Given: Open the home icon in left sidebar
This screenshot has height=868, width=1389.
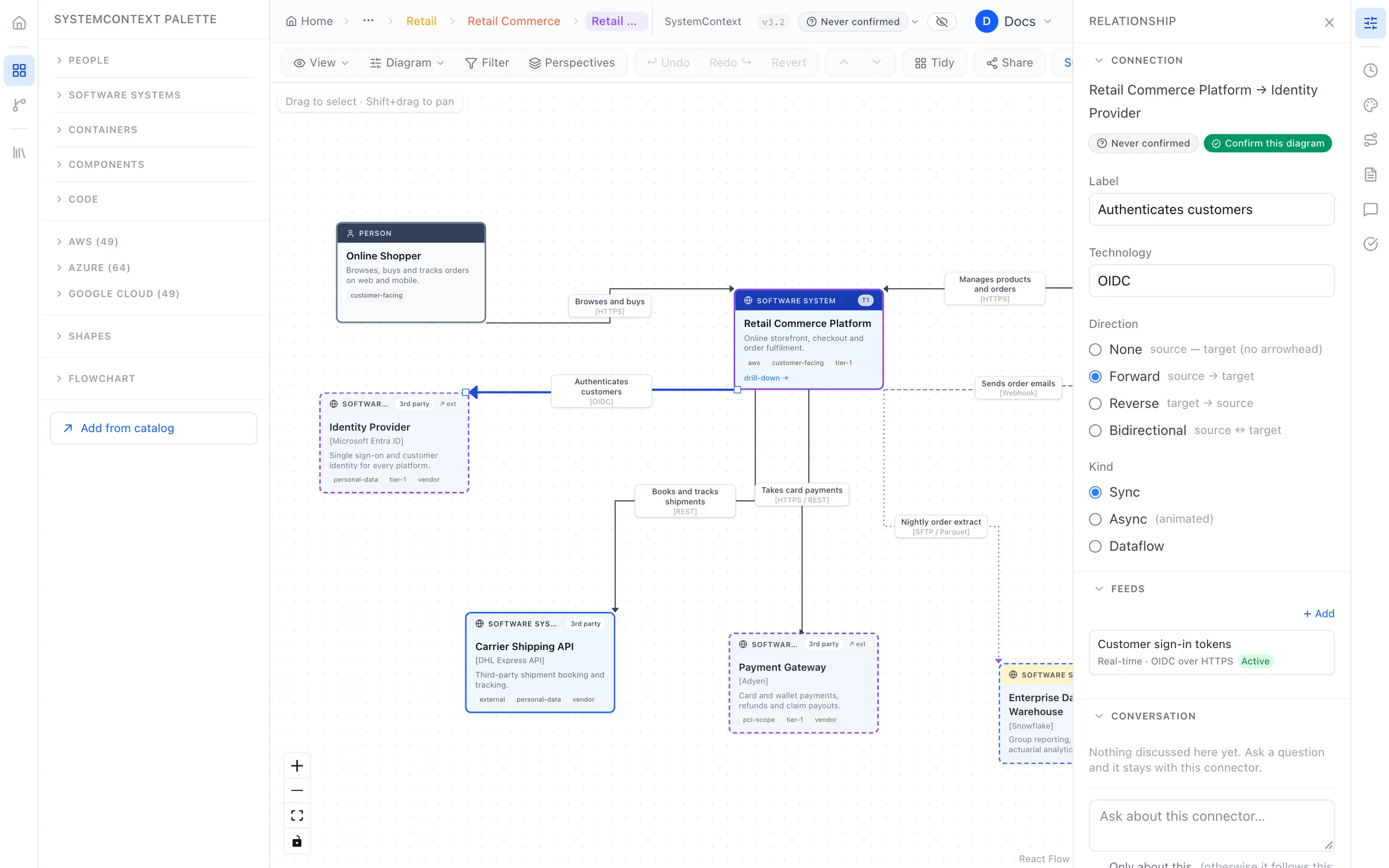Looking at the screenshot, I should click(19, 23).
